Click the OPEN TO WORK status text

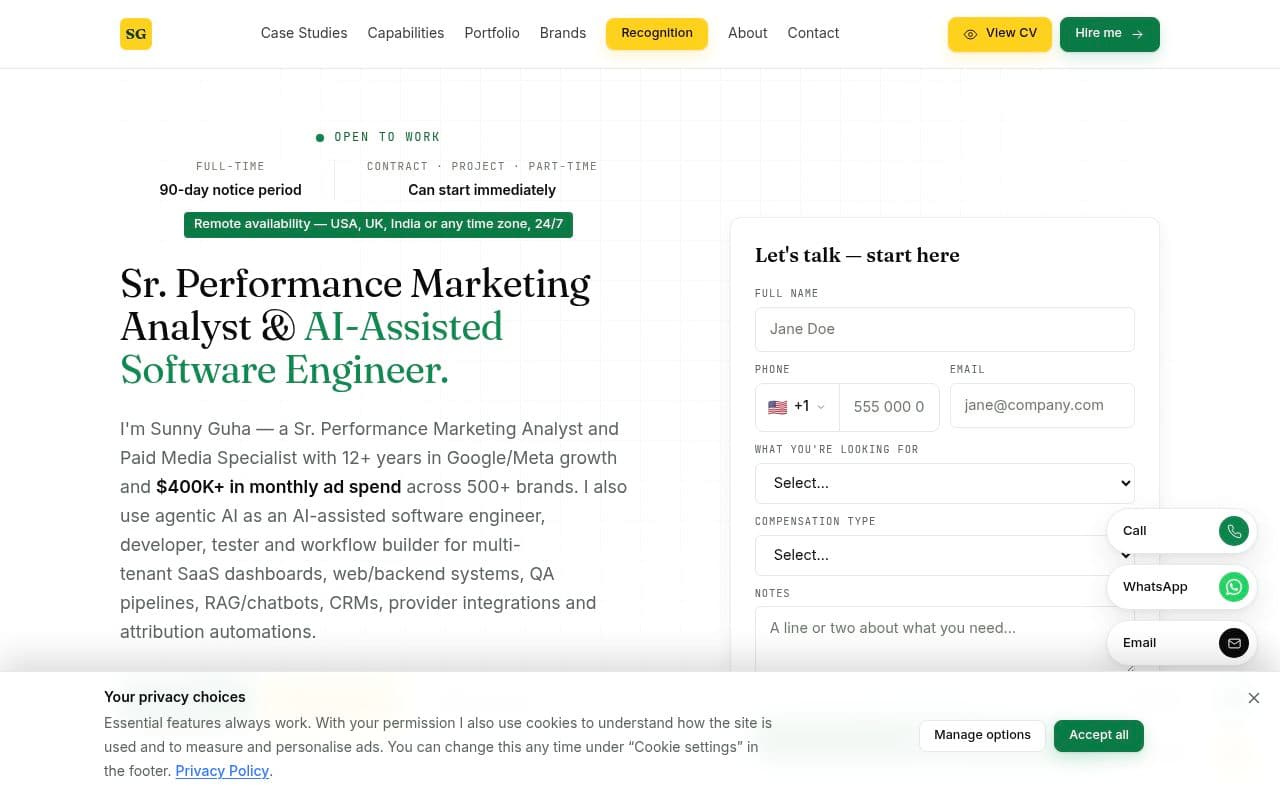387,137
